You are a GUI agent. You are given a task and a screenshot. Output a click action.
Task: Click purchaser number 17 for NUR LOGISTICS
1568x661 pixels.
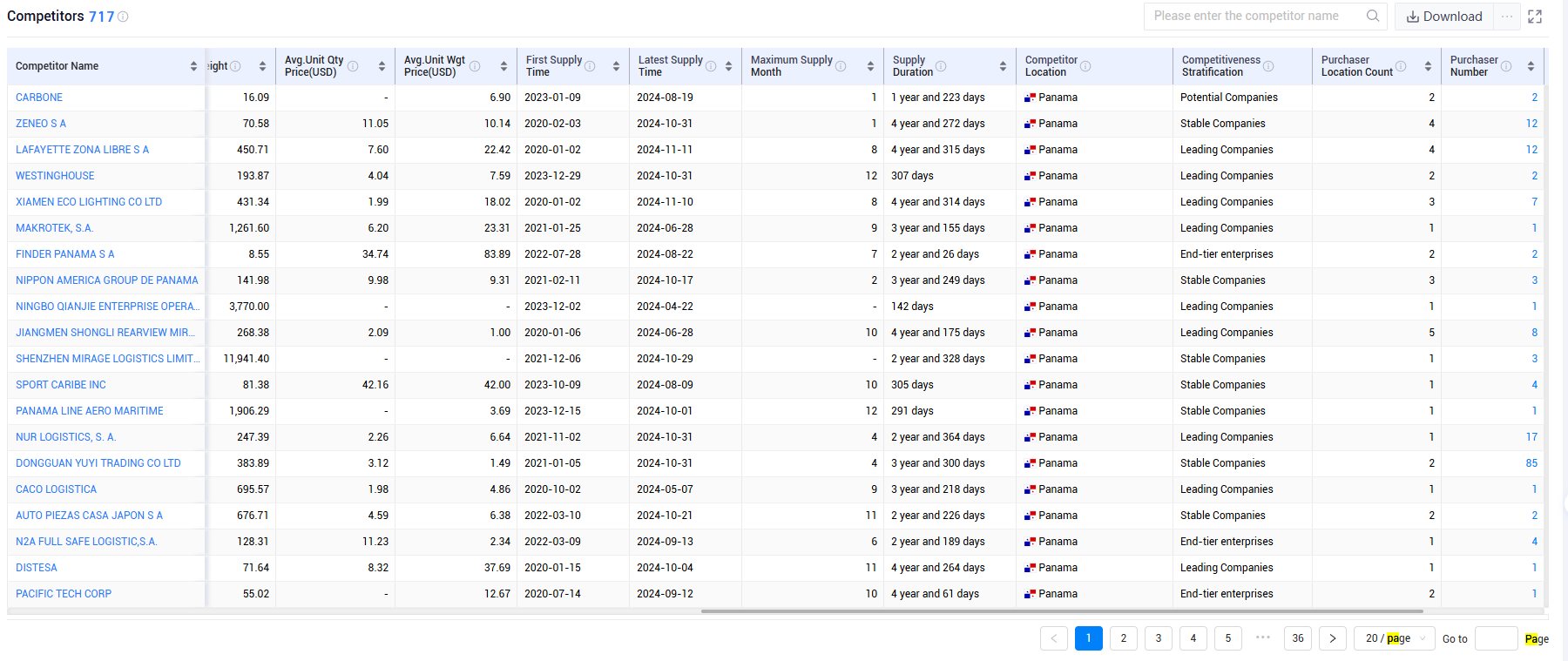coord(1531,437)
